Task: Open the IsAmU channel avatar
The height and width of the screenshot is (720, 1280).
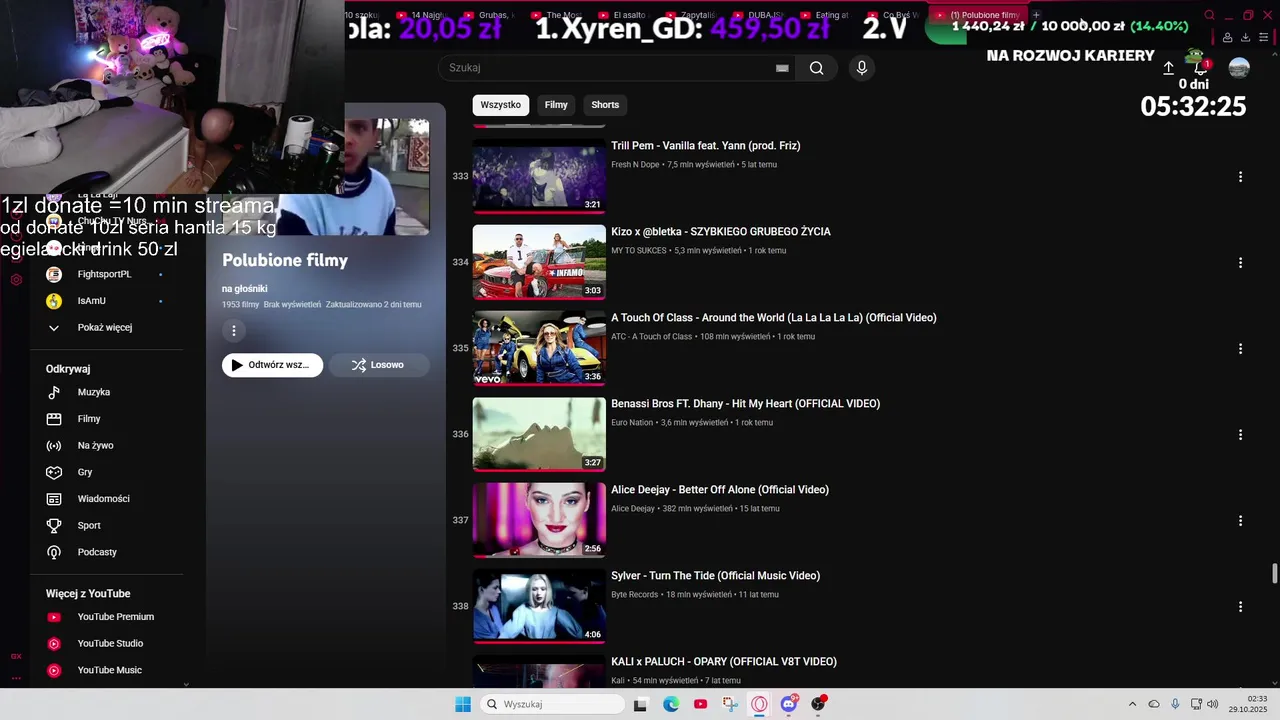Action: point(55,301)
